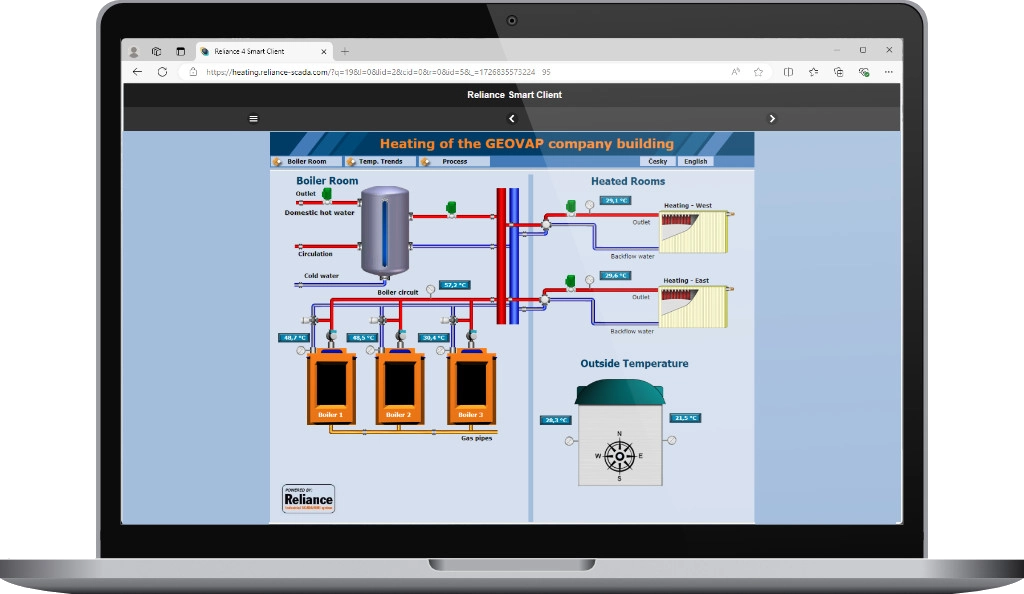This screenshot has height=594, width=1024.
Task: Open the workspaces icon next to profile
Action: [x=157, y=52]
